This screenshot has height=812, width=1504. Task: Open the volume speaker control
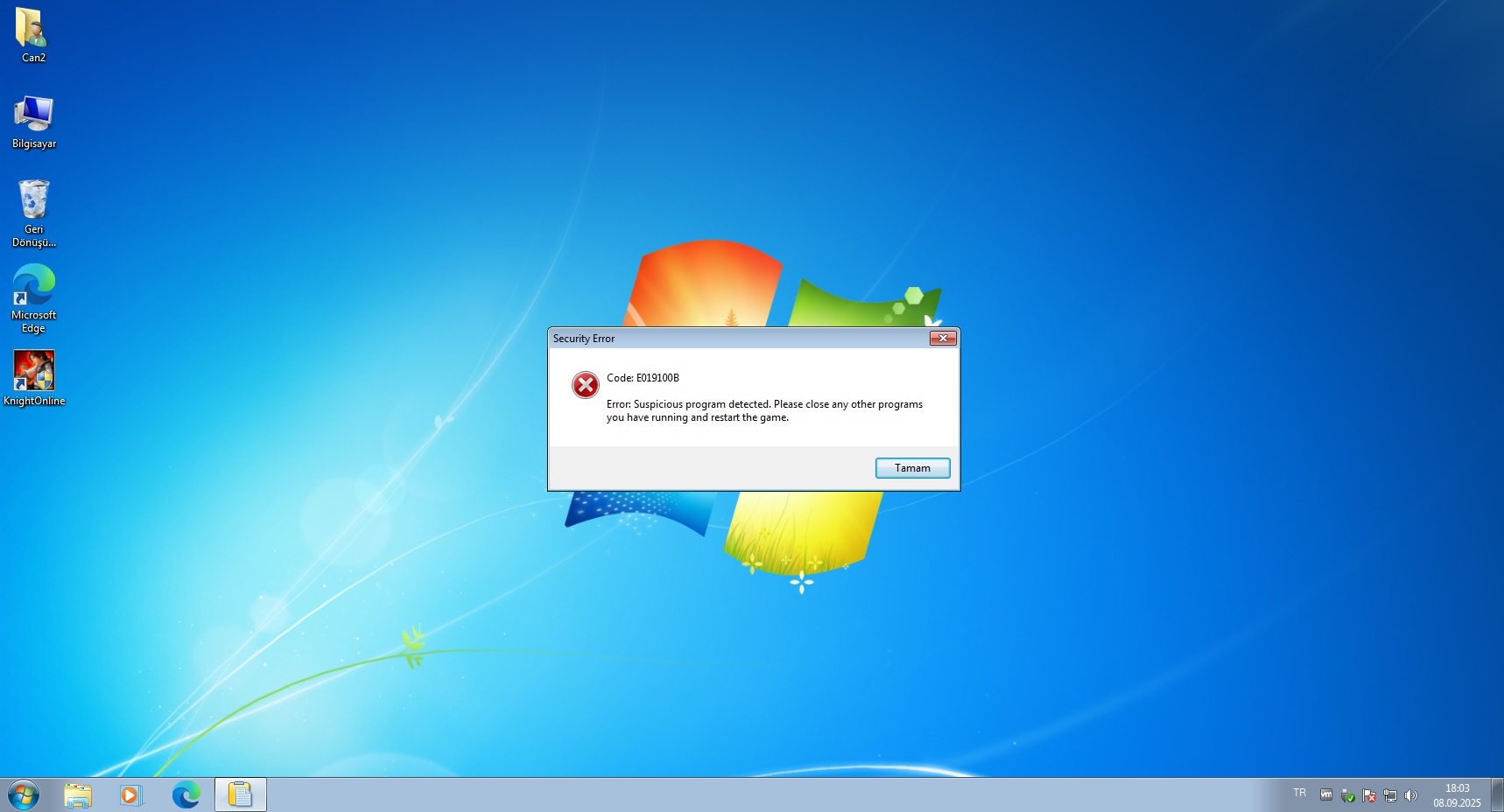pyautogui.click(x=1410, y=795)
